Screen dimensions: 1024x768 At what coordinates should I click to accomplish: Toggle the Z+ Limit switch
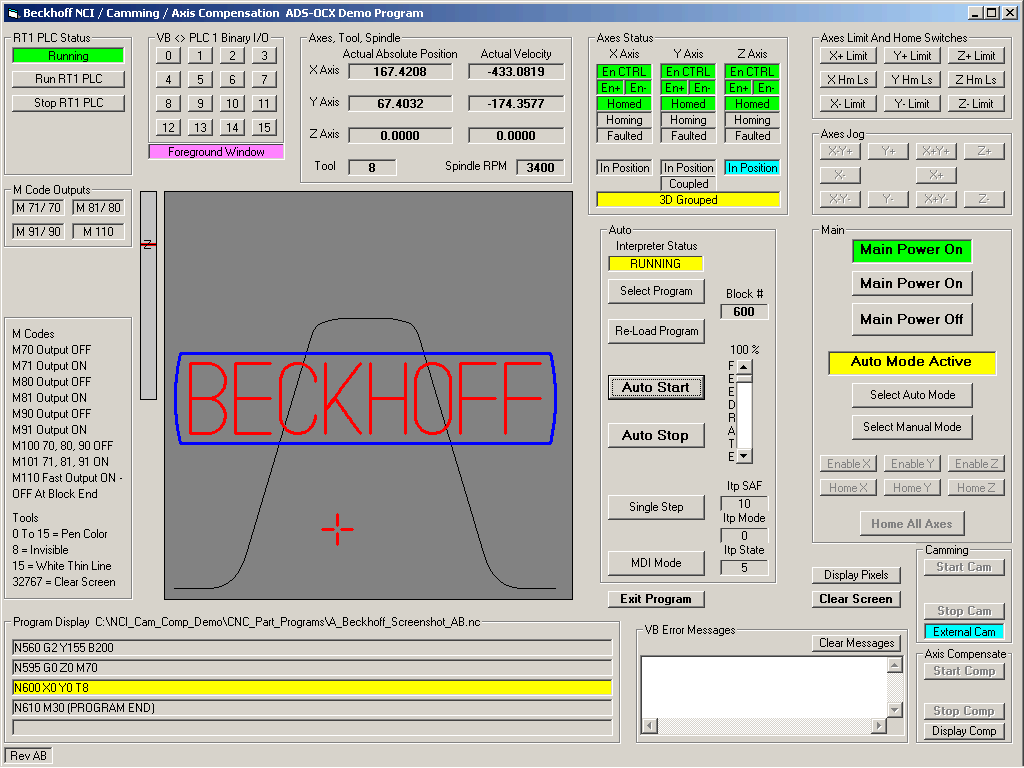coord(976,56)
